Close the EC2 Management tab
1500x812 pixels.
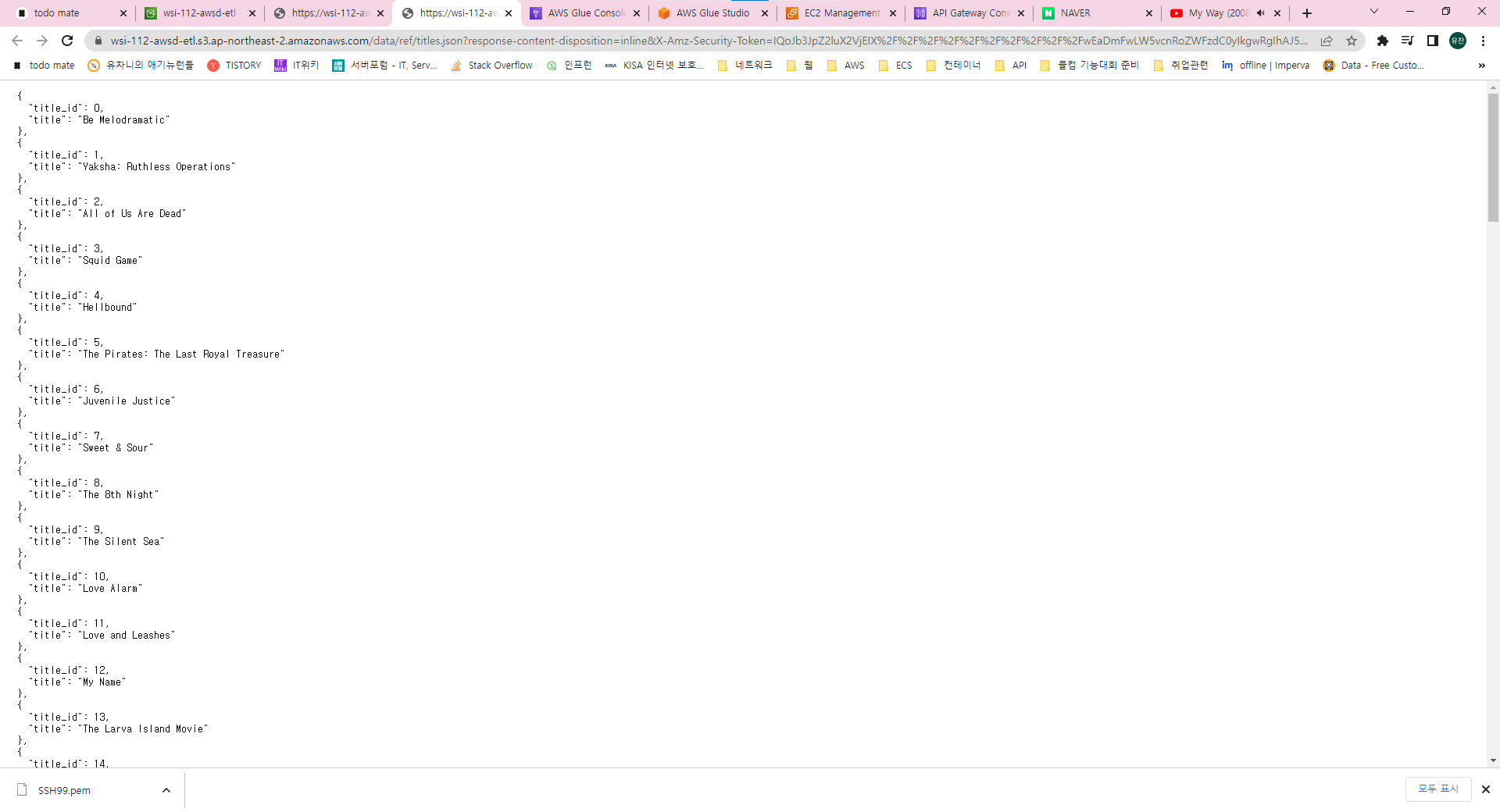pyautogui.click(x=893, y=13)
